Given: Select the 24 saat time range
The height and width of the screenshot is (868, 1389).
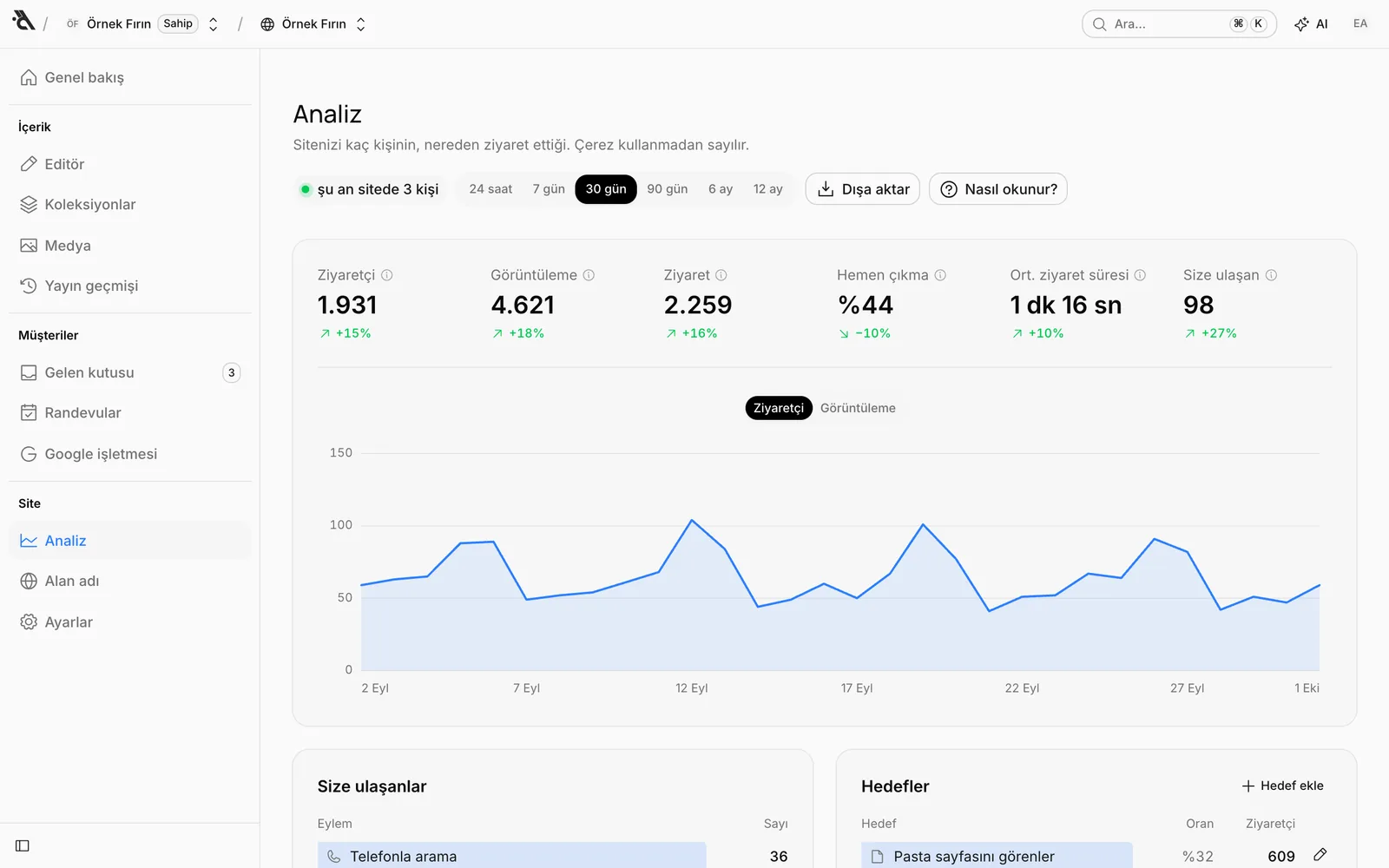Looking at the screenshot, I should (x=490, y=189).
